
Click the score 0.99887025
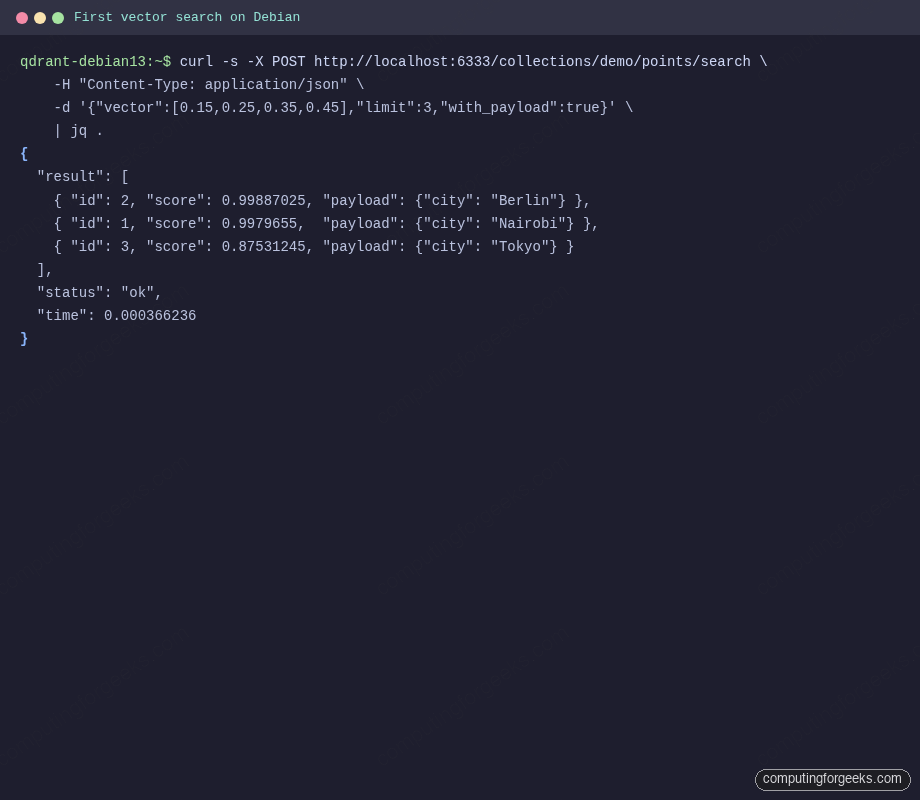263,200
